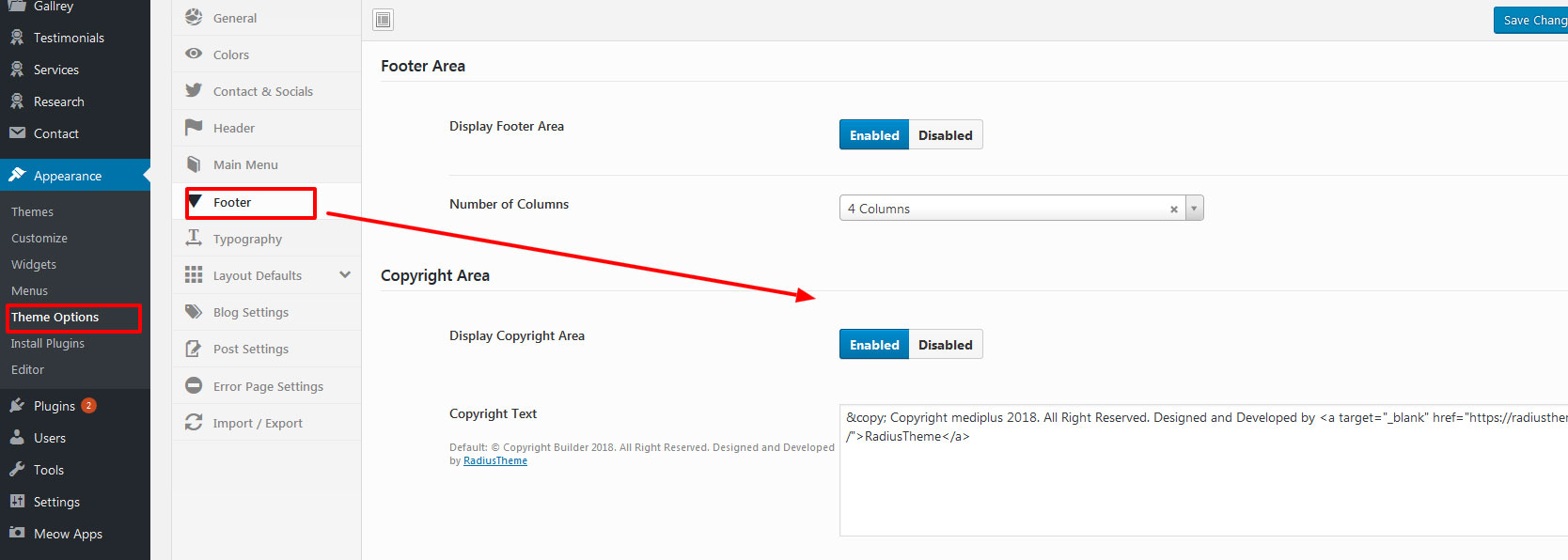Click the flag icon next to Header
Viewport: 1568px width, 560px height.
(x=194, y=127)
